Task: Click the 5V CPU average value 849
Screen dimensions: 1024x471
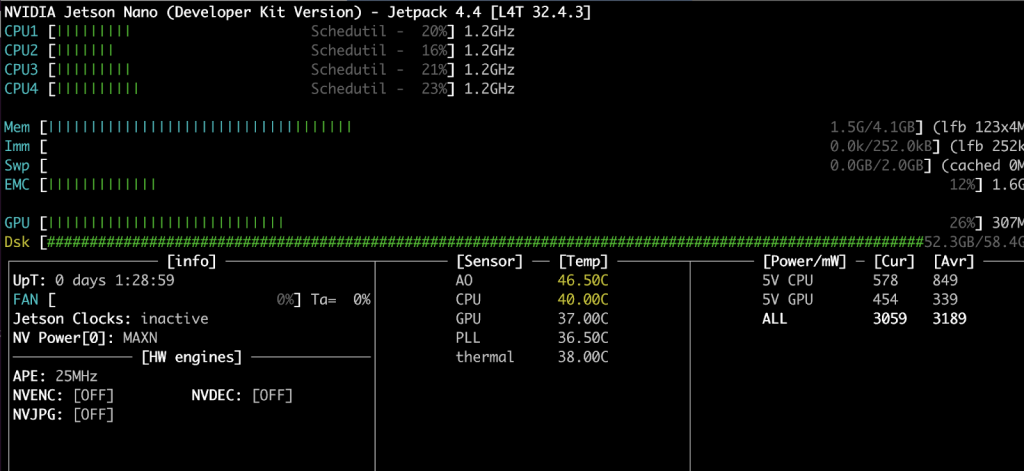Action: click(946, 281)
